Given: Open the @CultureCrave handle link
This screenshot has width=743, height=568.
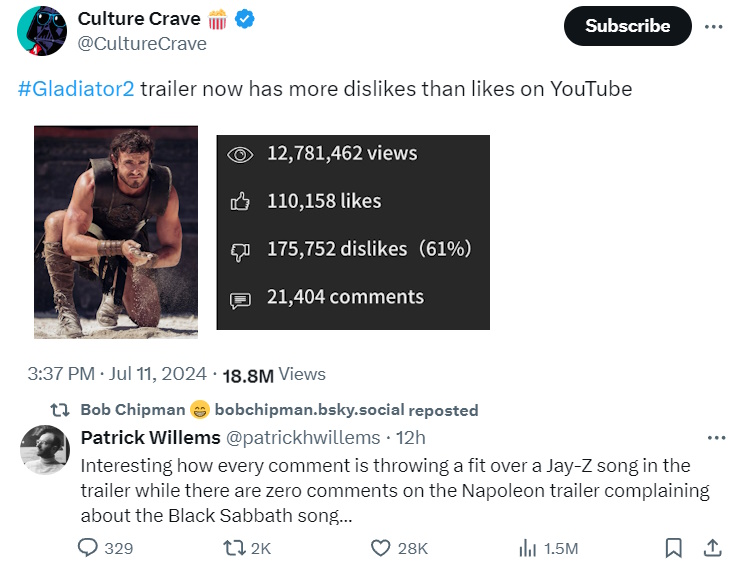Looking at the screenshot, I should click(x=142, y=44).
